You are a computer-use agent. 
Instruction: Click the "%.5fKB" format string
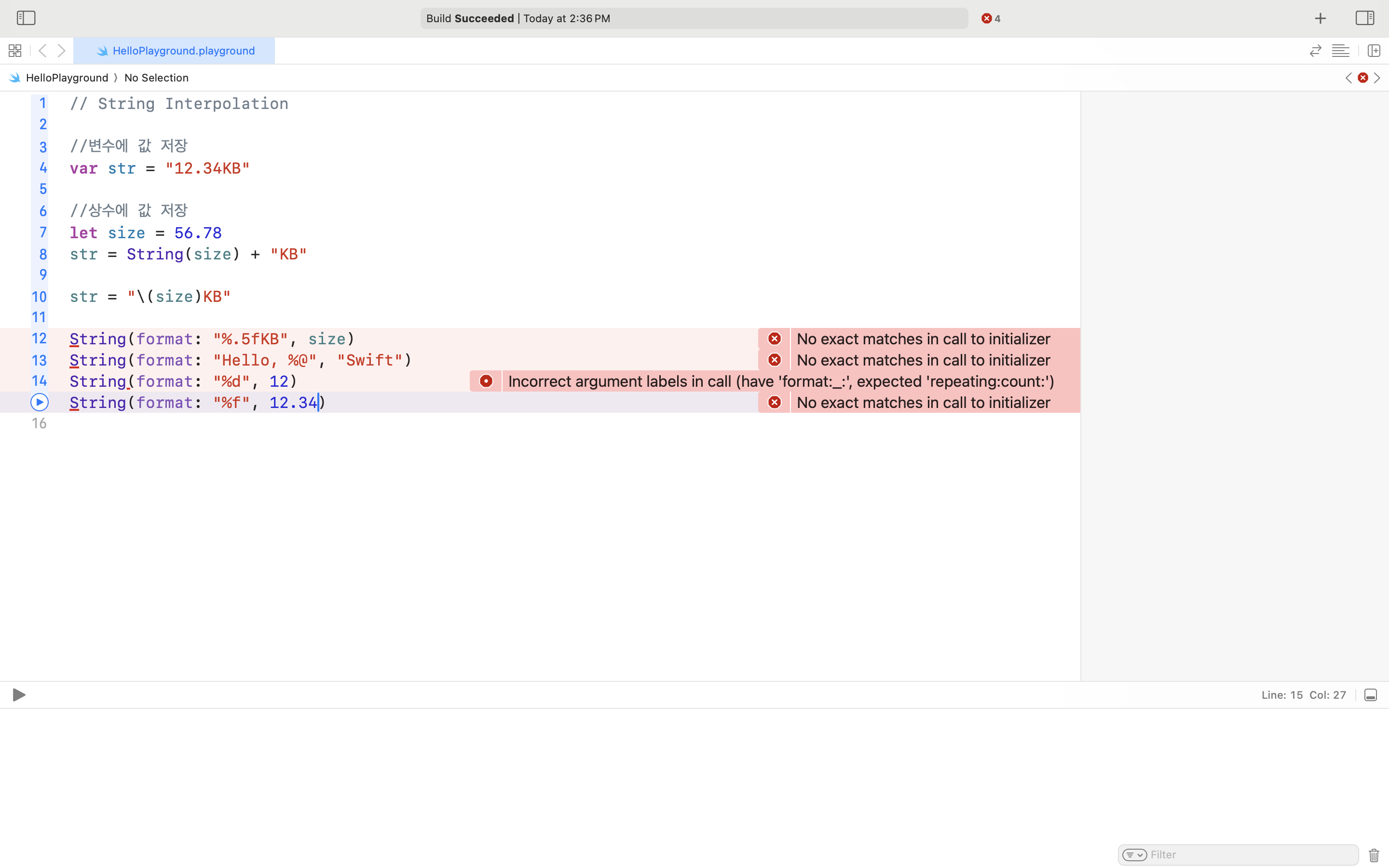point(251,339)
